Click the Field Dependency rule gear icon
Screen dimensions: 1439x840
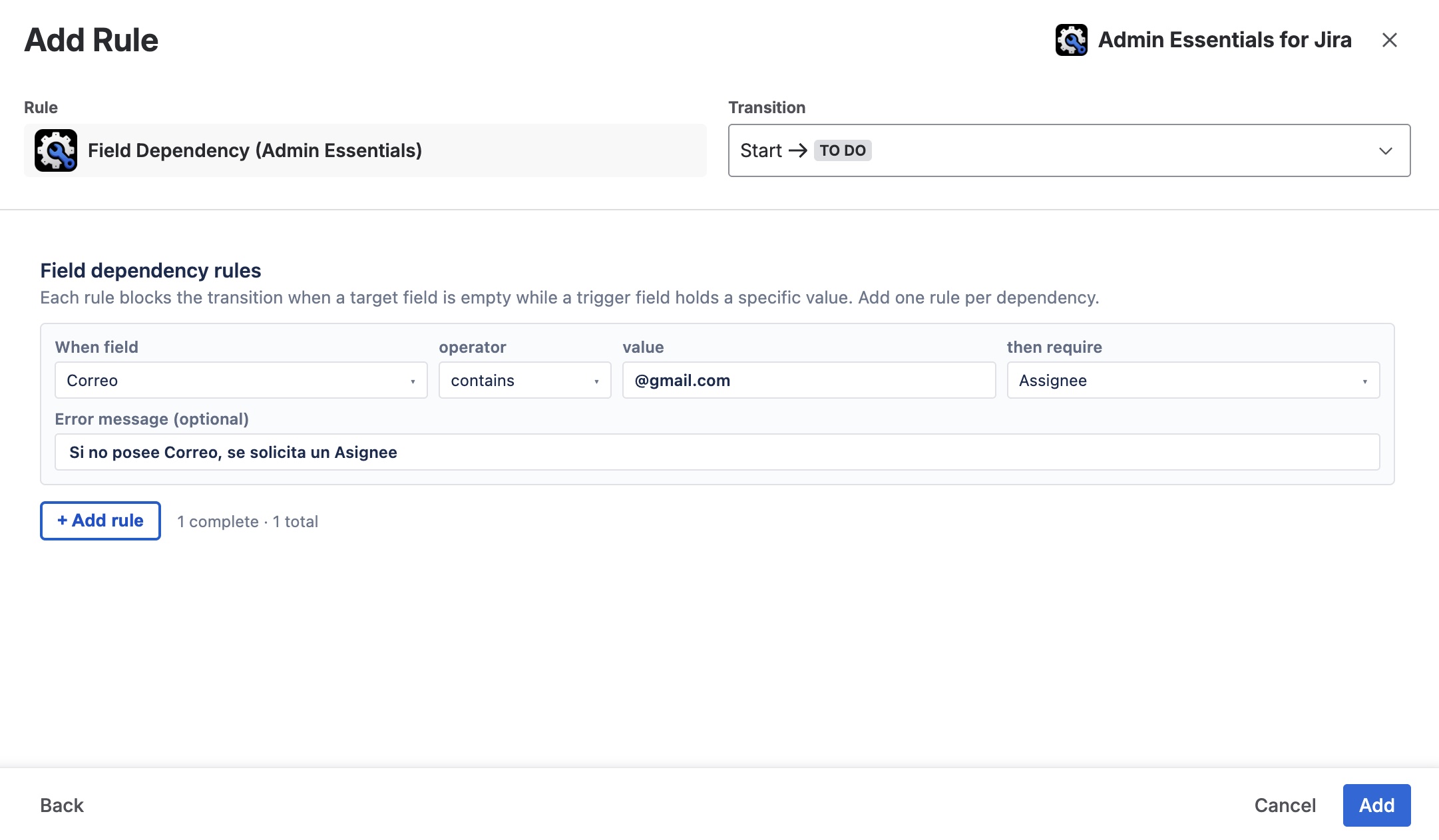click(56, 150)
